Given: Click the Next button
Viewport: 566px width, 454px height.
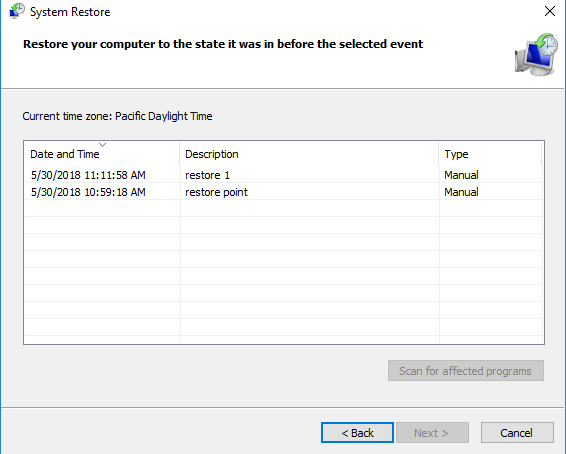Looking at the screenshot, I should [432, 433].
